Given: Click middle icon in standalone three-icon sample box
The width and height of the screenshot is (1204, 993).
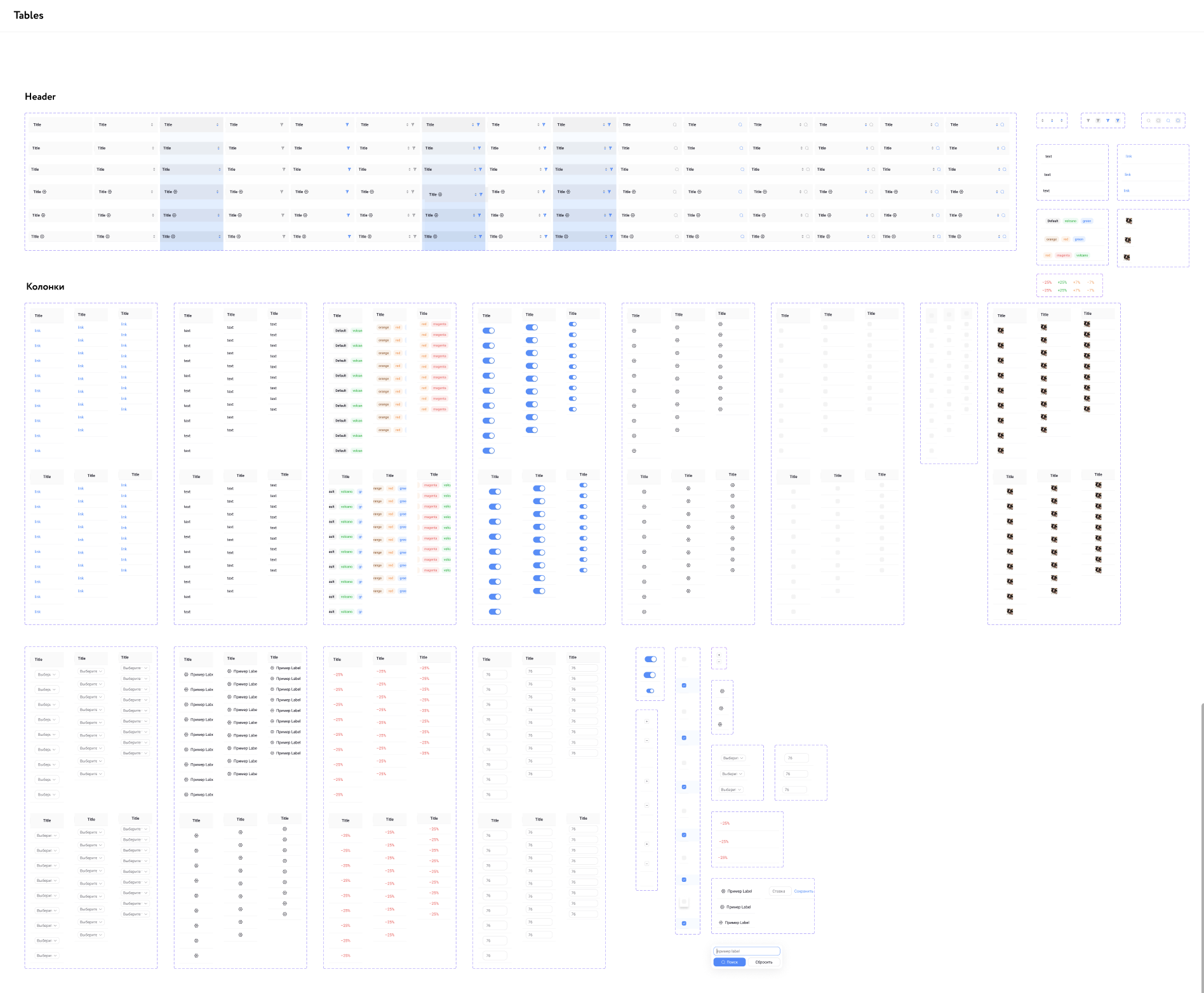Looking at the screenshot, I should [721, 709].
